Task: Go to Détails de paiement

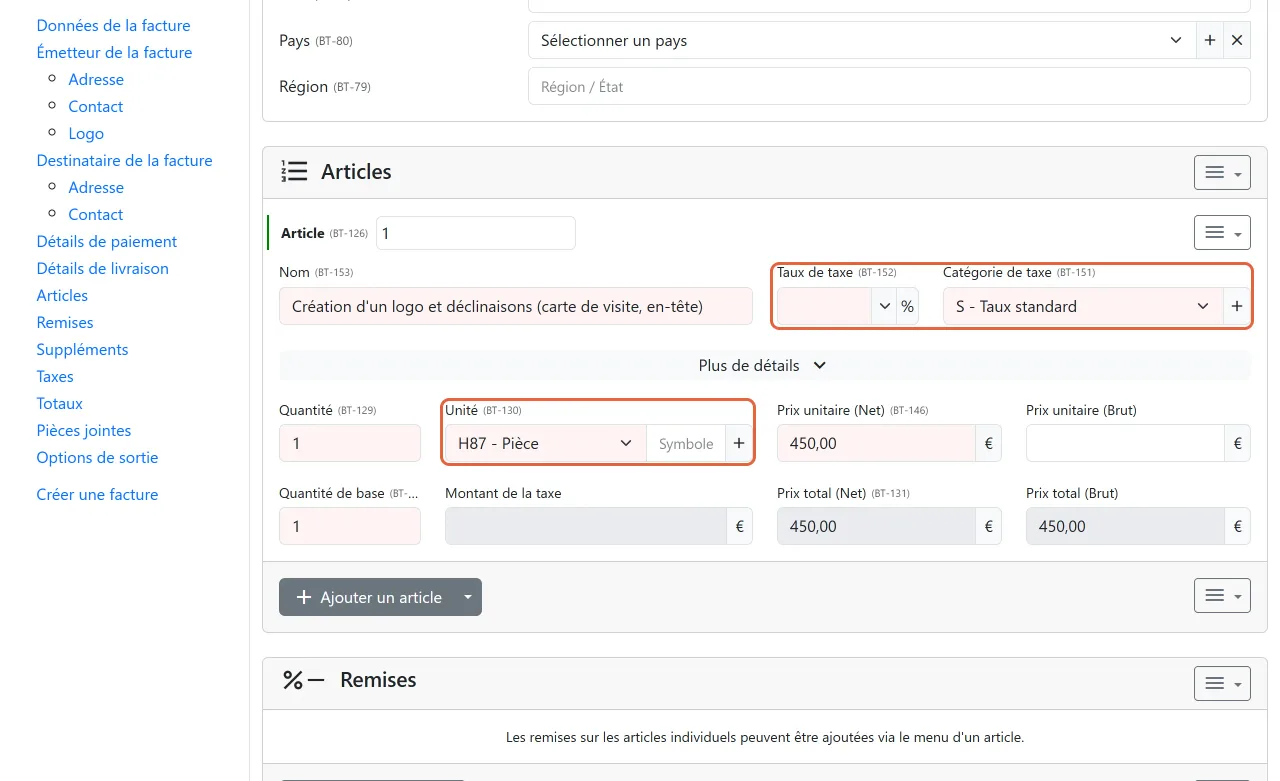Action: (x=107, y=241)
